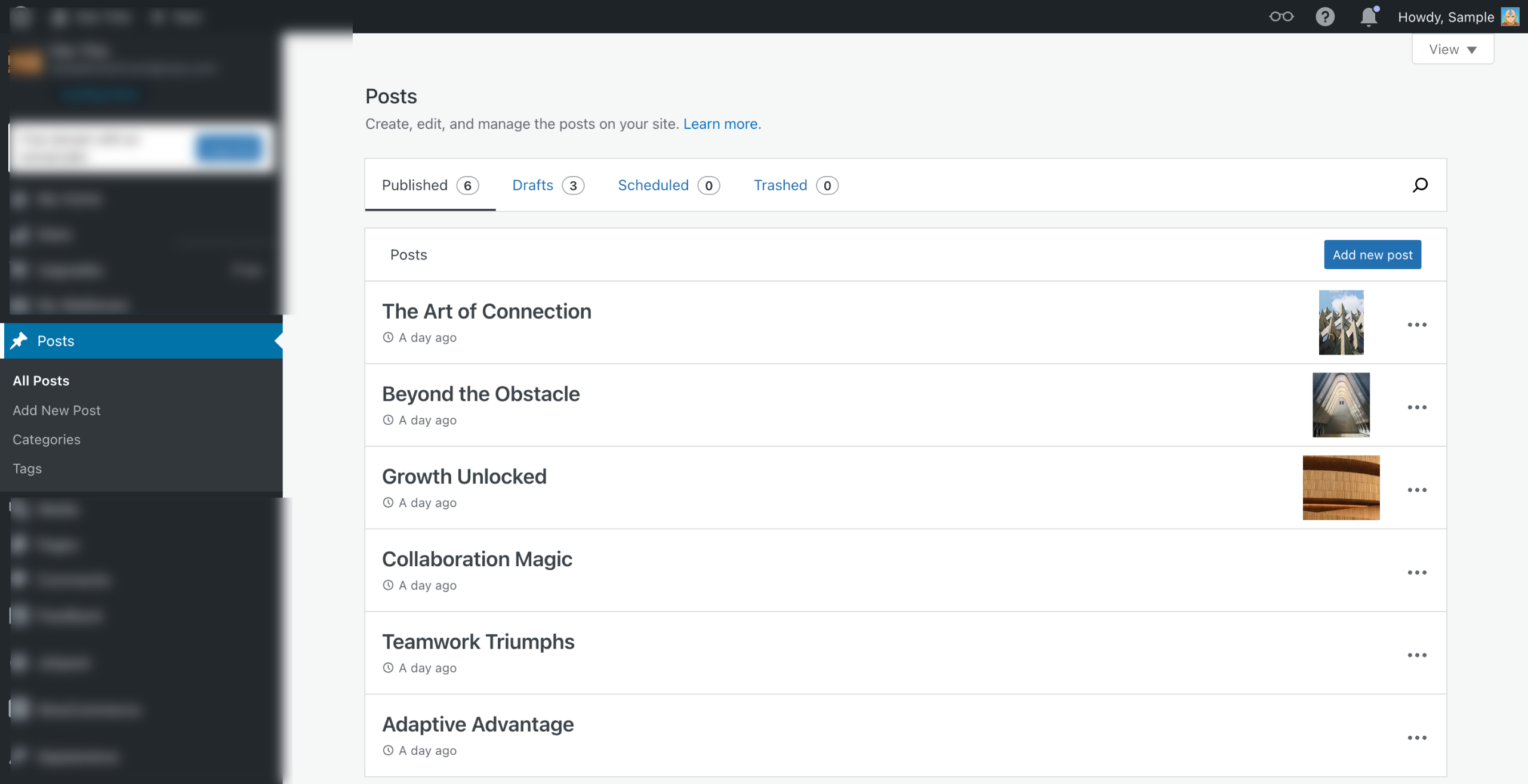This screenshot has width=1528, height=784.
Task: Open the Reader glasses icon
Action: tap(1281, 17)
